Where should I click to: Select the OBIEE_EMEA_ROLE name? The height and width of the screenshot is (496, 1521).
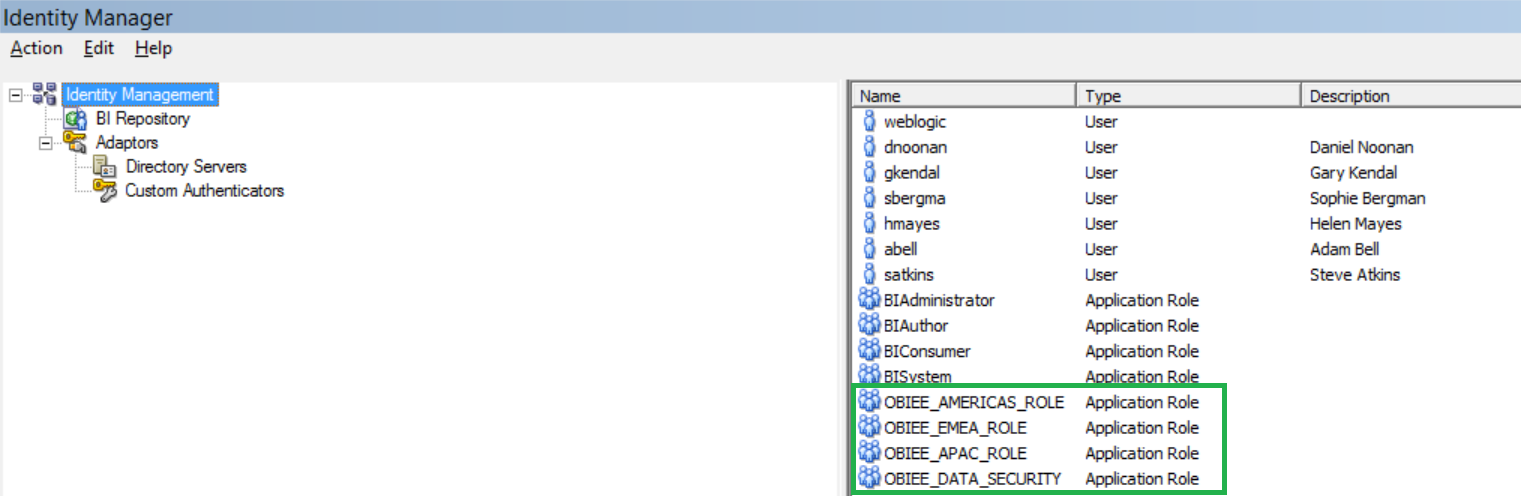955,428
